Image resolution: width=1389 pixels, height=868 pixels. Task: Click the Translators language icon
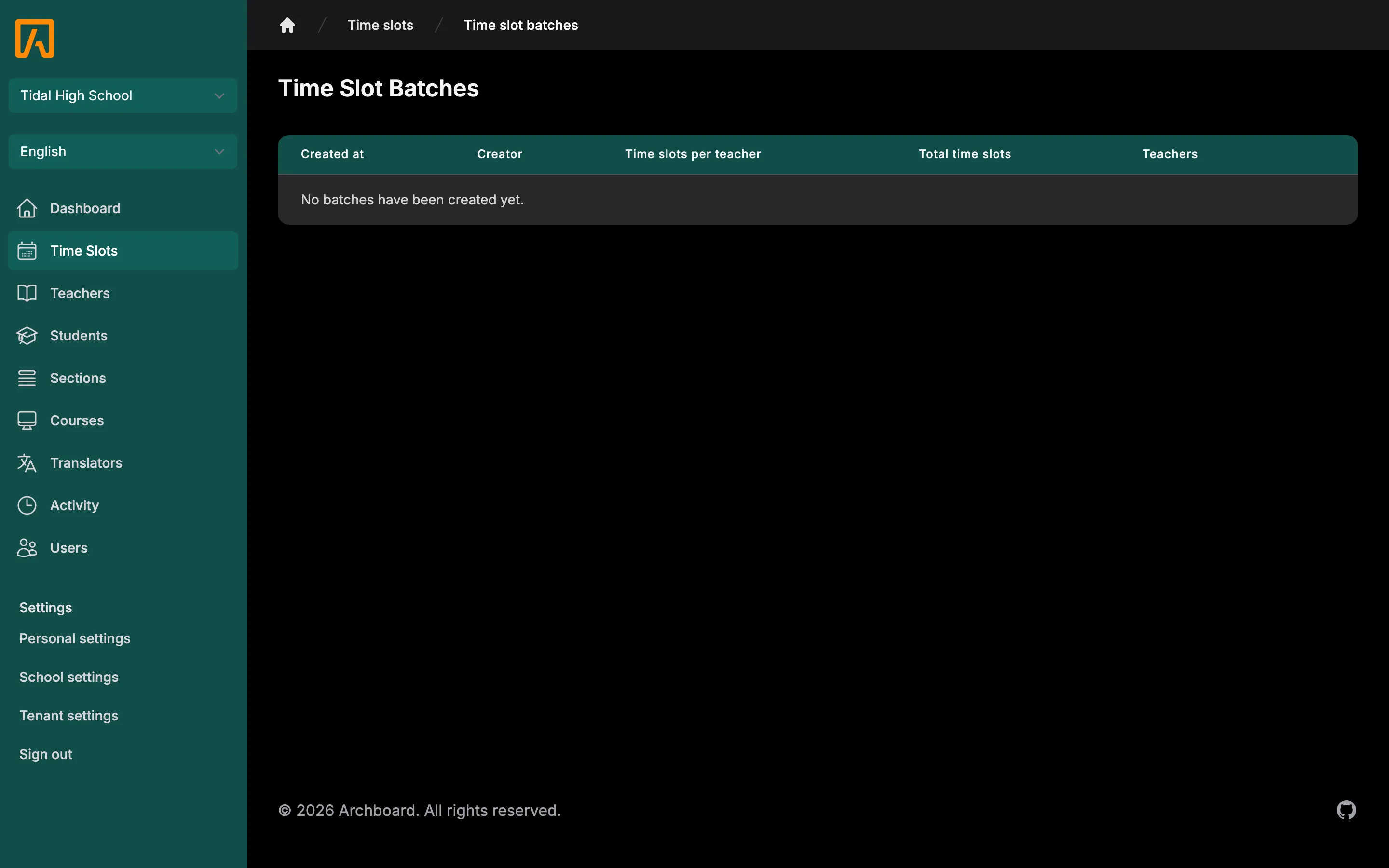point(27,463)
